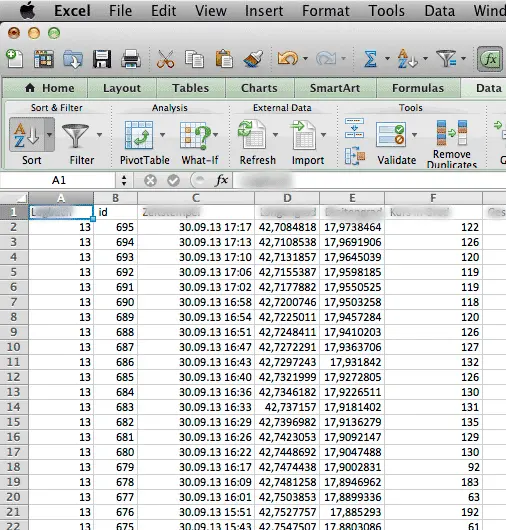Screen dimensions: 506x530
Task: Click the Paste clipboard icon
Action: [224, 59]
